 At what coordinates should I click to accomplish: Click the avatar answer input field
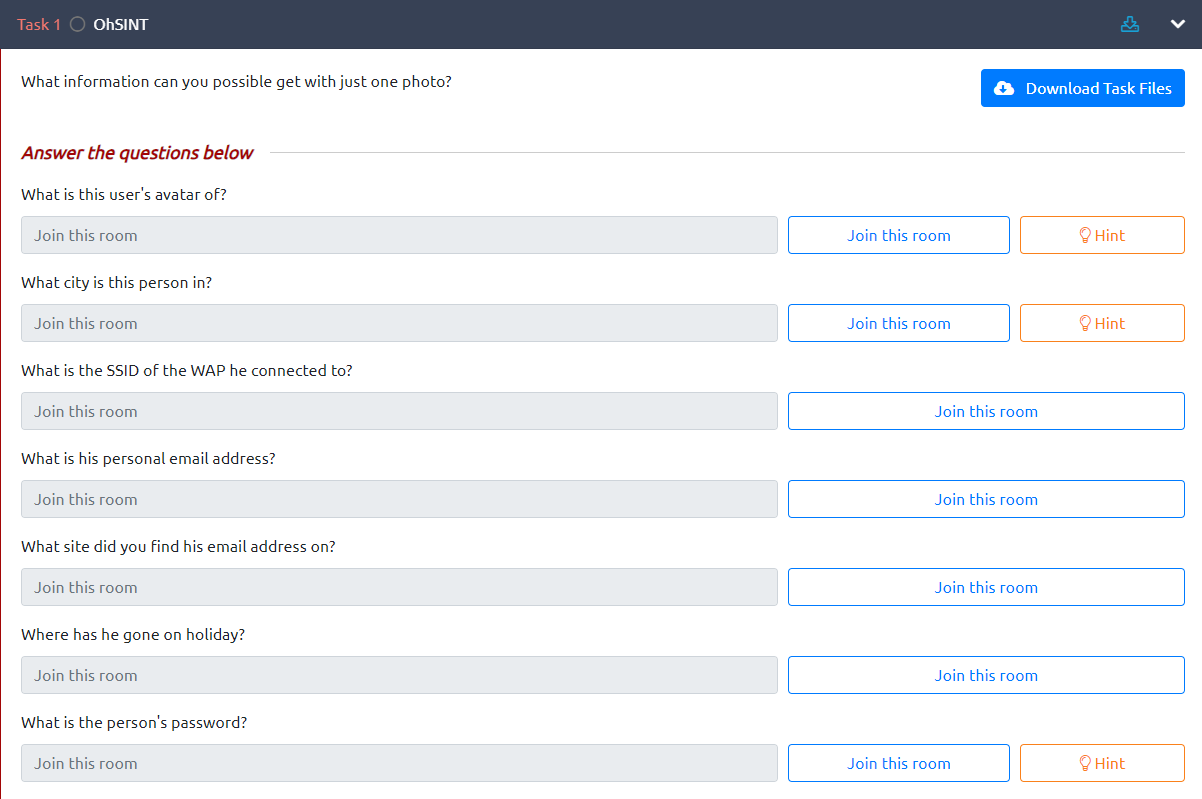(x=399, y=235)
